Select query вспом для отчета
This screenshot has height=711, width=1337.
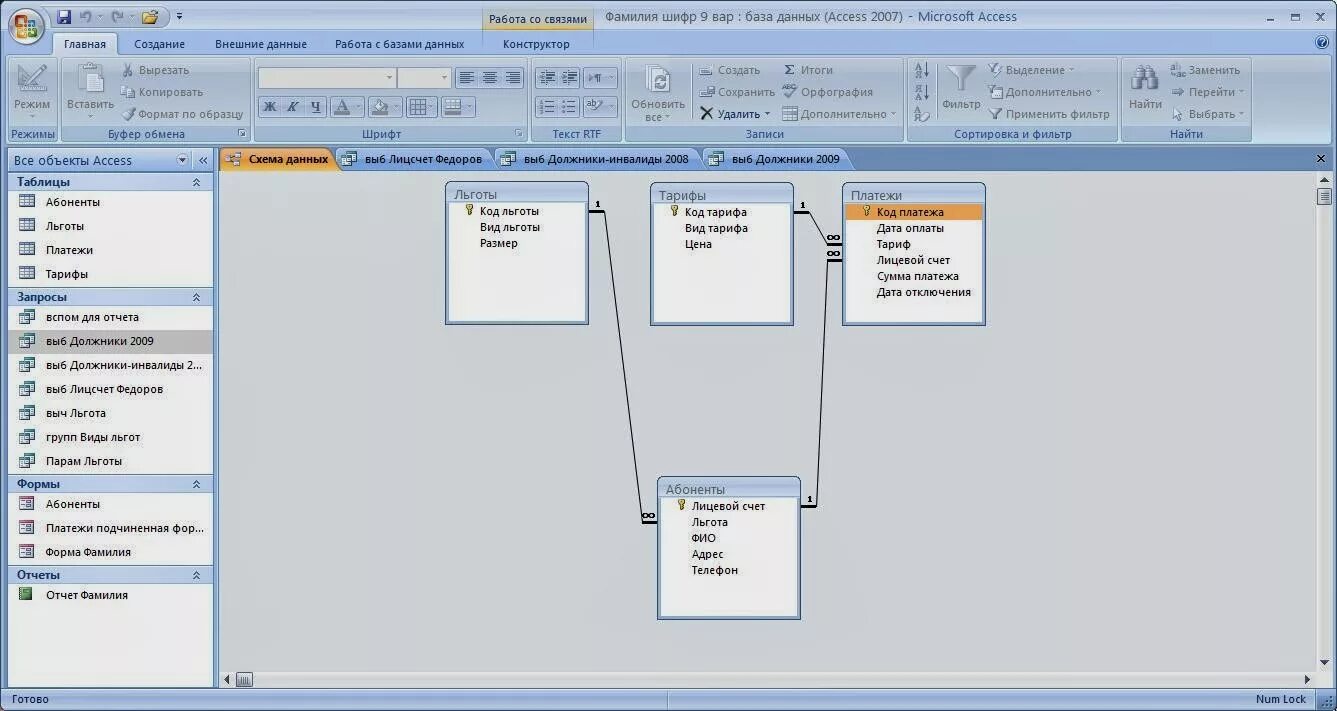[111, 317]
